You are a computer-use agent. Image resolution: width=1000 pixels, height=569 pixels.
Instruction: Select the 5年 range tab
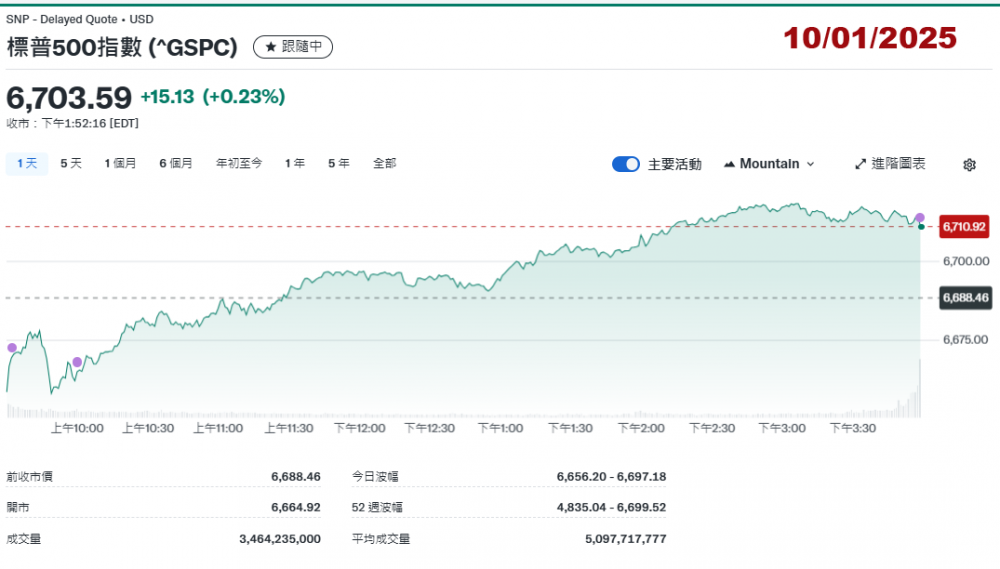point(338,163)
